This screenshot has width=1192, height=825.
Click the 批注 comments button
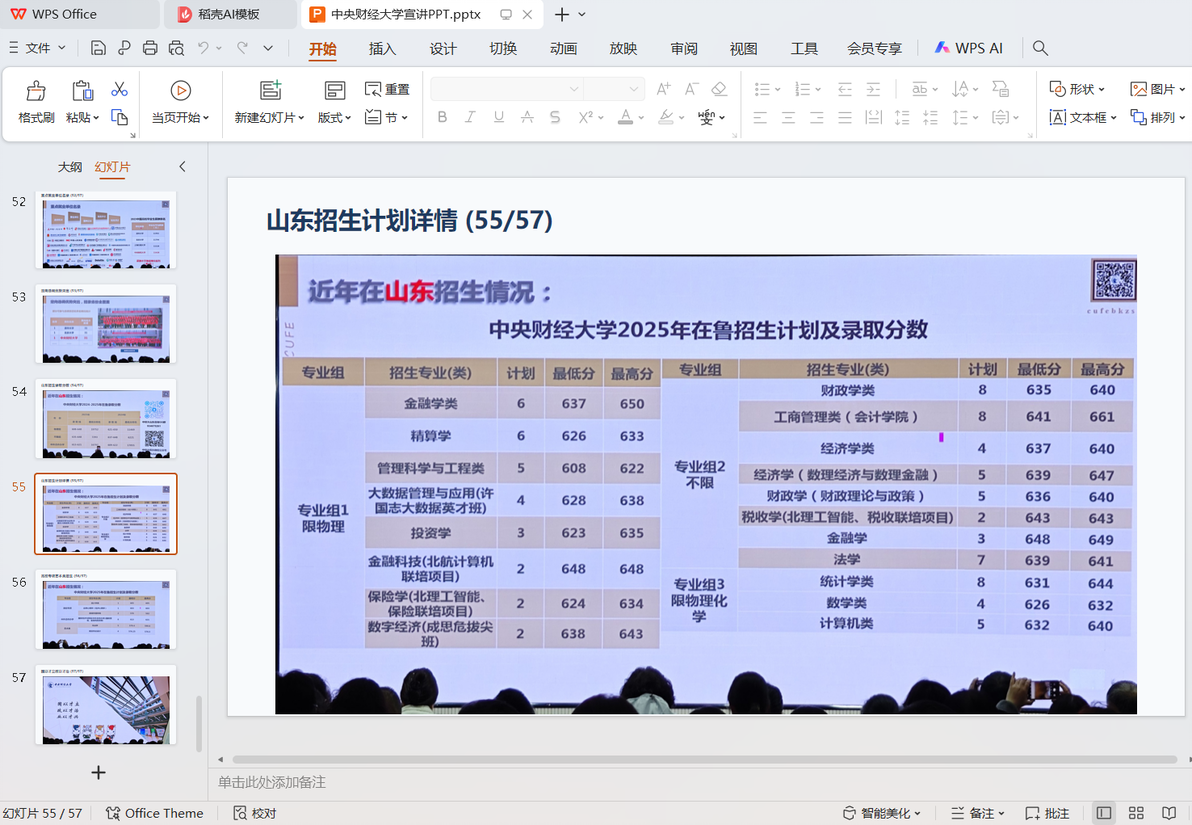1048,813
